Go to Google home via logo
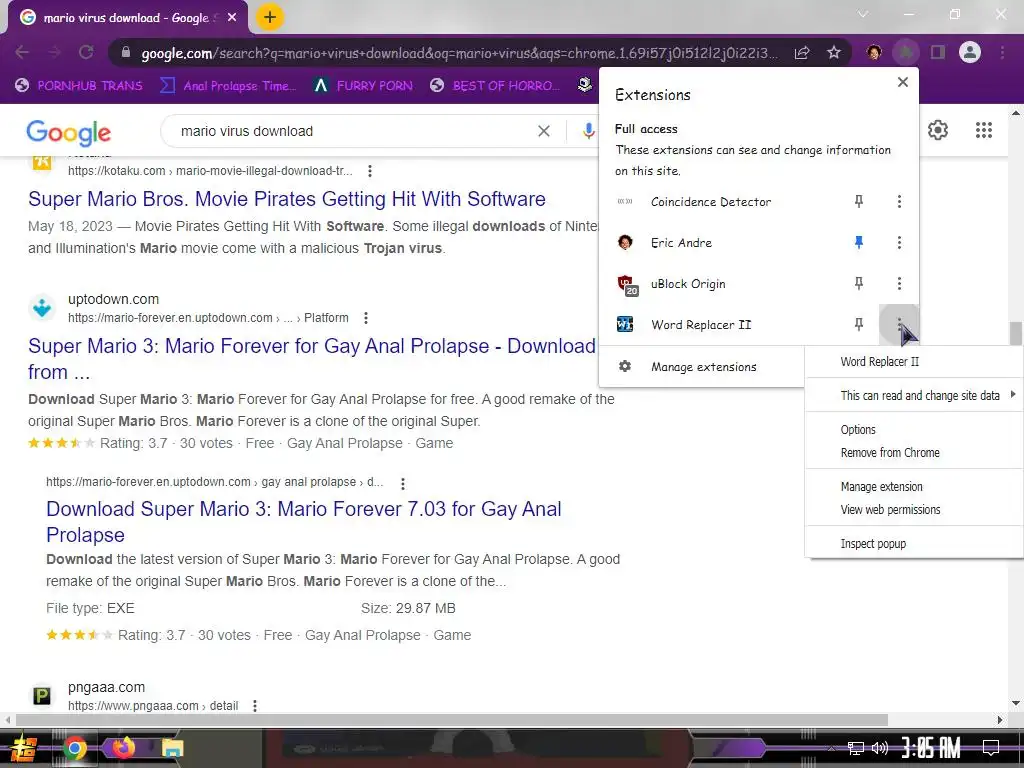 click(69, 133)
